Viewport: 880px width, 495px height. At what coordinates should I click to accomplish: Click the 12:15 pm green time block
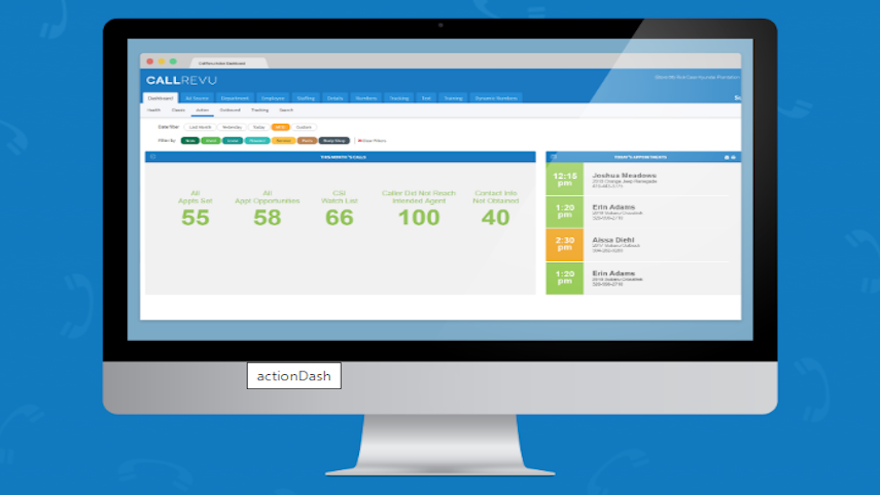(x=564, y=179)
